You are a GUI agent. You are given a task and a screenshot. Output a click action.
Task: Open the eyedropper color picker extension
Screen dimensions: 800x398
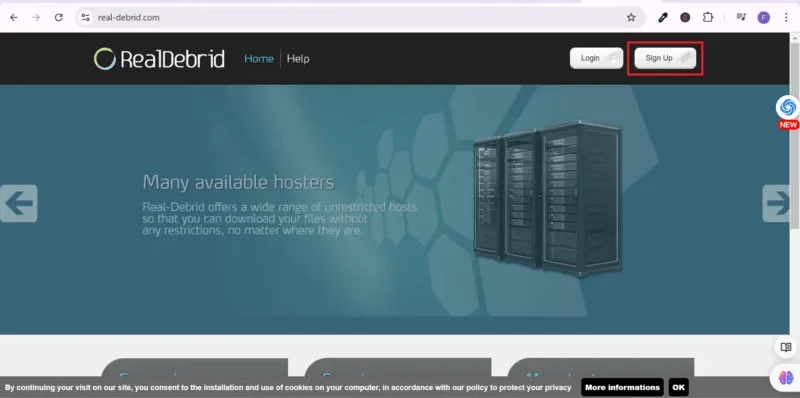point(663,17)
